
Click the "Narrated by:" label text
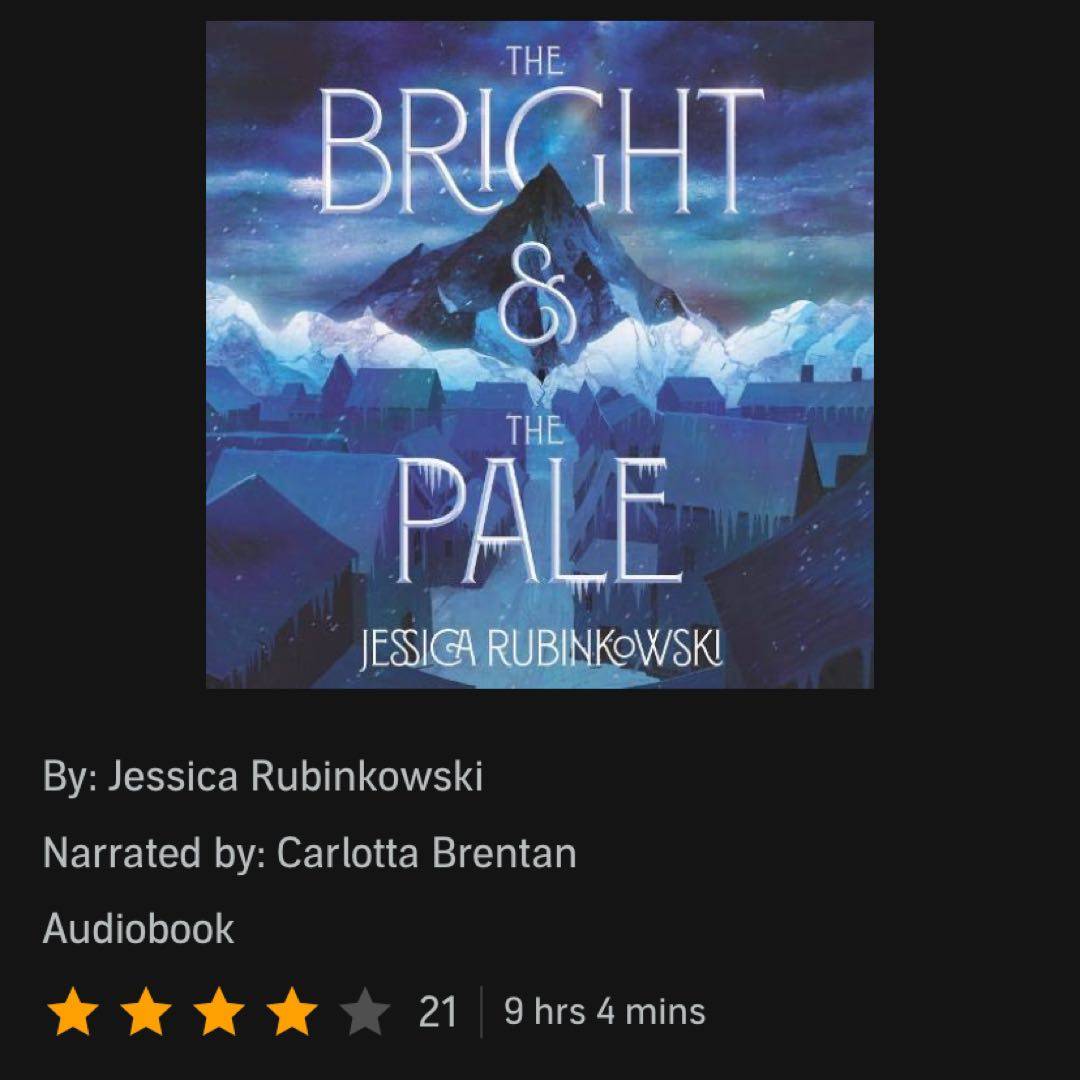click(x=154, y=853)
